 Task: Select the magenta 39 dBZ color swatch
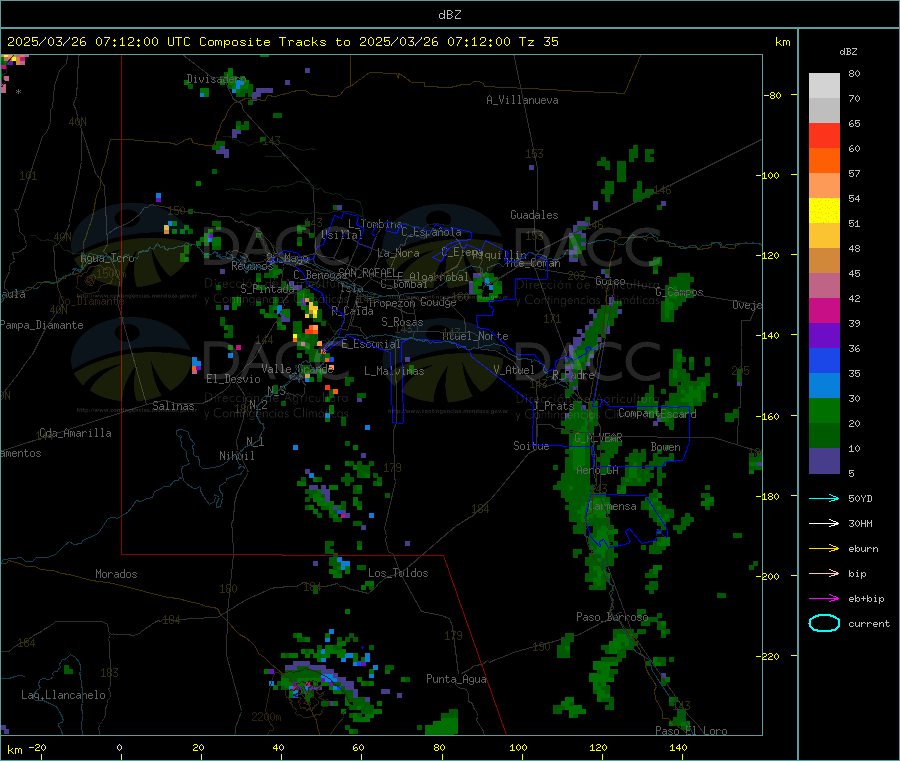pyautogui.click(x=824, y=310)
